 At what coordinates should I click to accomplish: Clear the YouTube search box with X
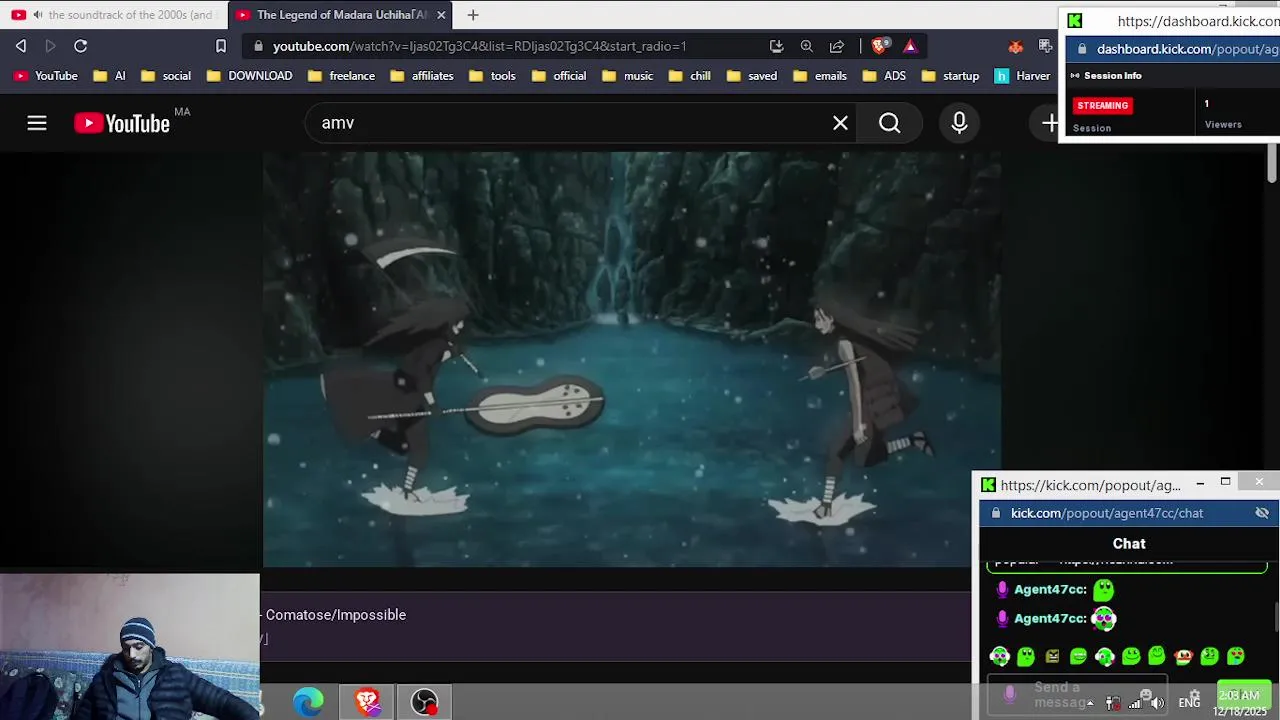click(x=840, y=123)
